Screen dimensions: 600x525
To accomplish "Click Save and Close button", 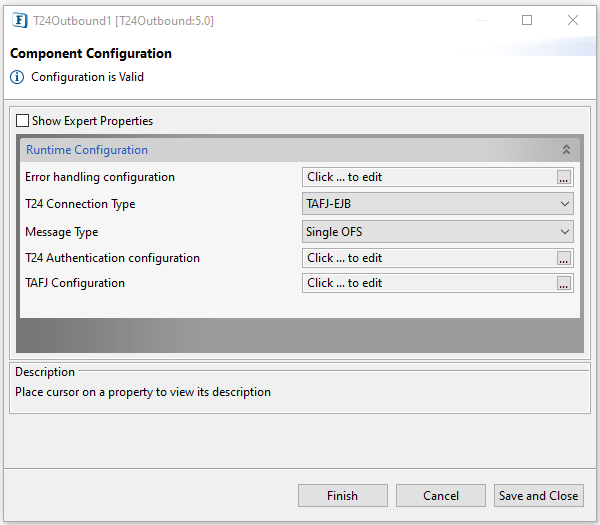I will [x=539, y=496].
